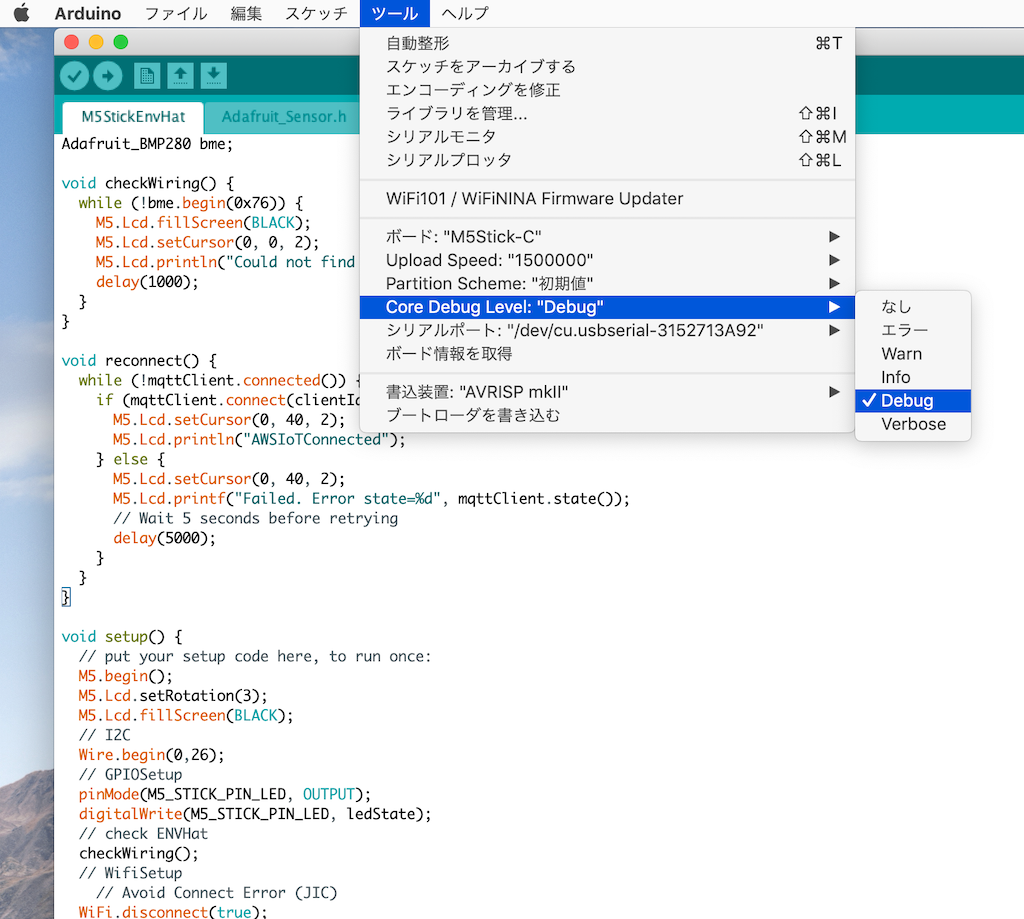Click the "M5.Lcd.setRotation(3);" code line
This screenshot has height=919, width=1024.
tap(172, 696)
